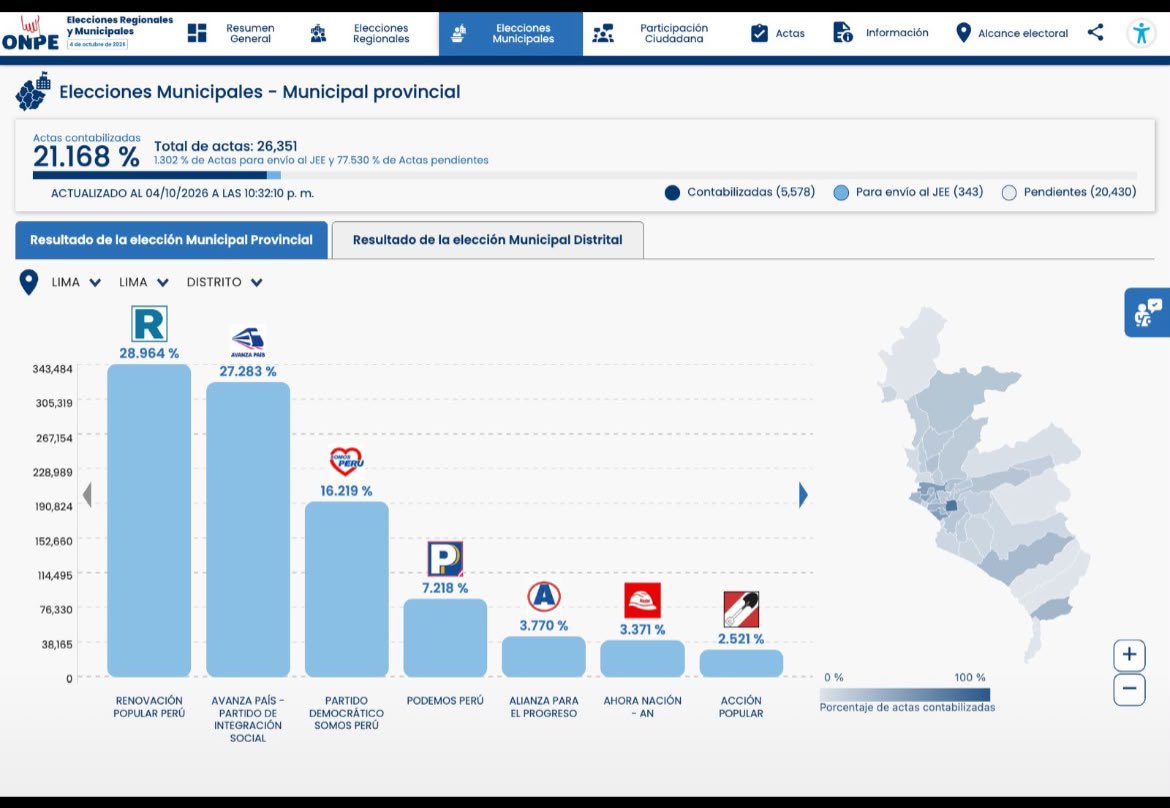Screen dimensions: 1170x808
Task: Expand the first LIMA department dropdown
Action: click(x=75, y=282)
